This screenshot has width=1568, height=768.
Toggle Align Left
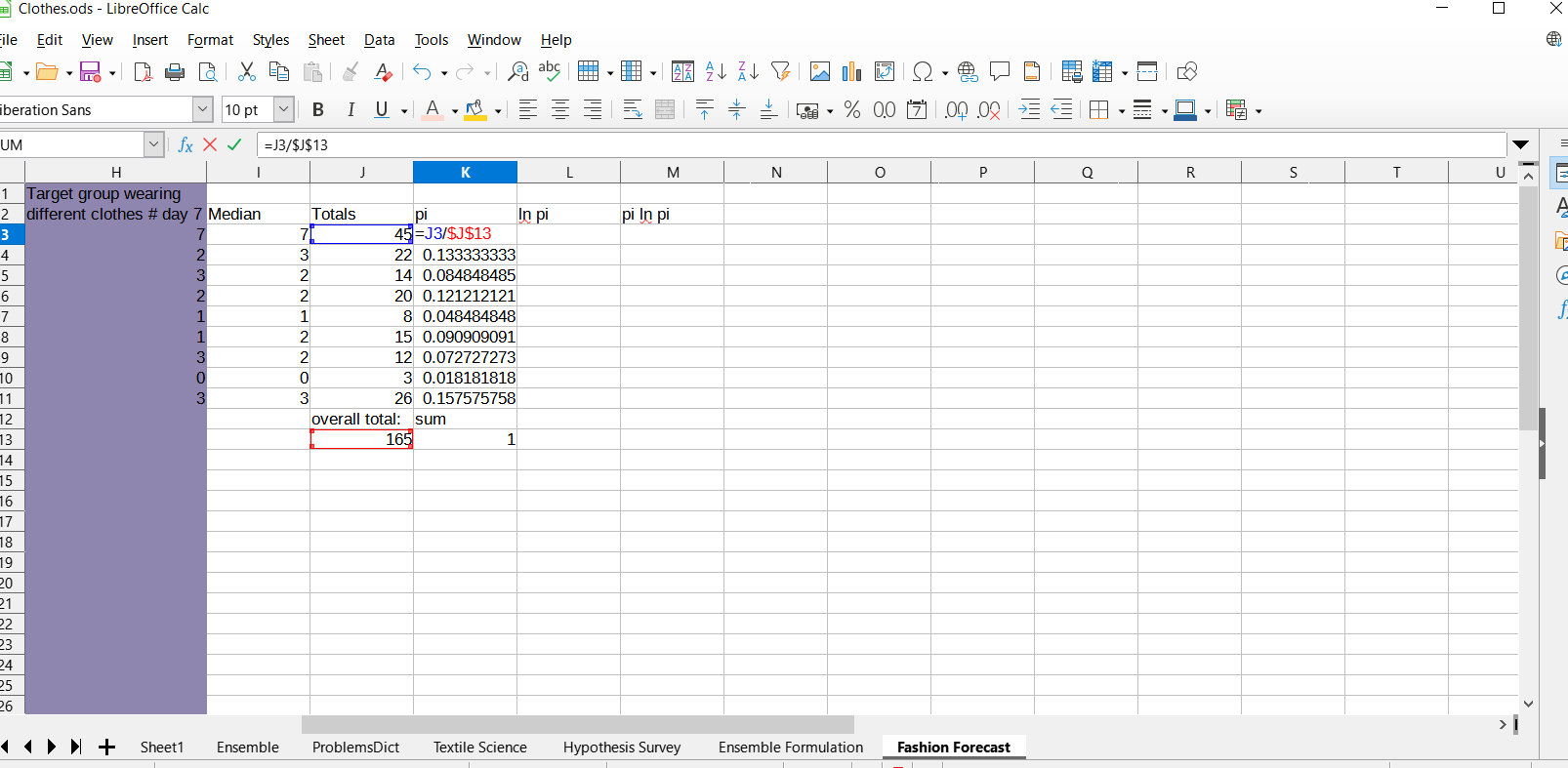click(528, 110)
